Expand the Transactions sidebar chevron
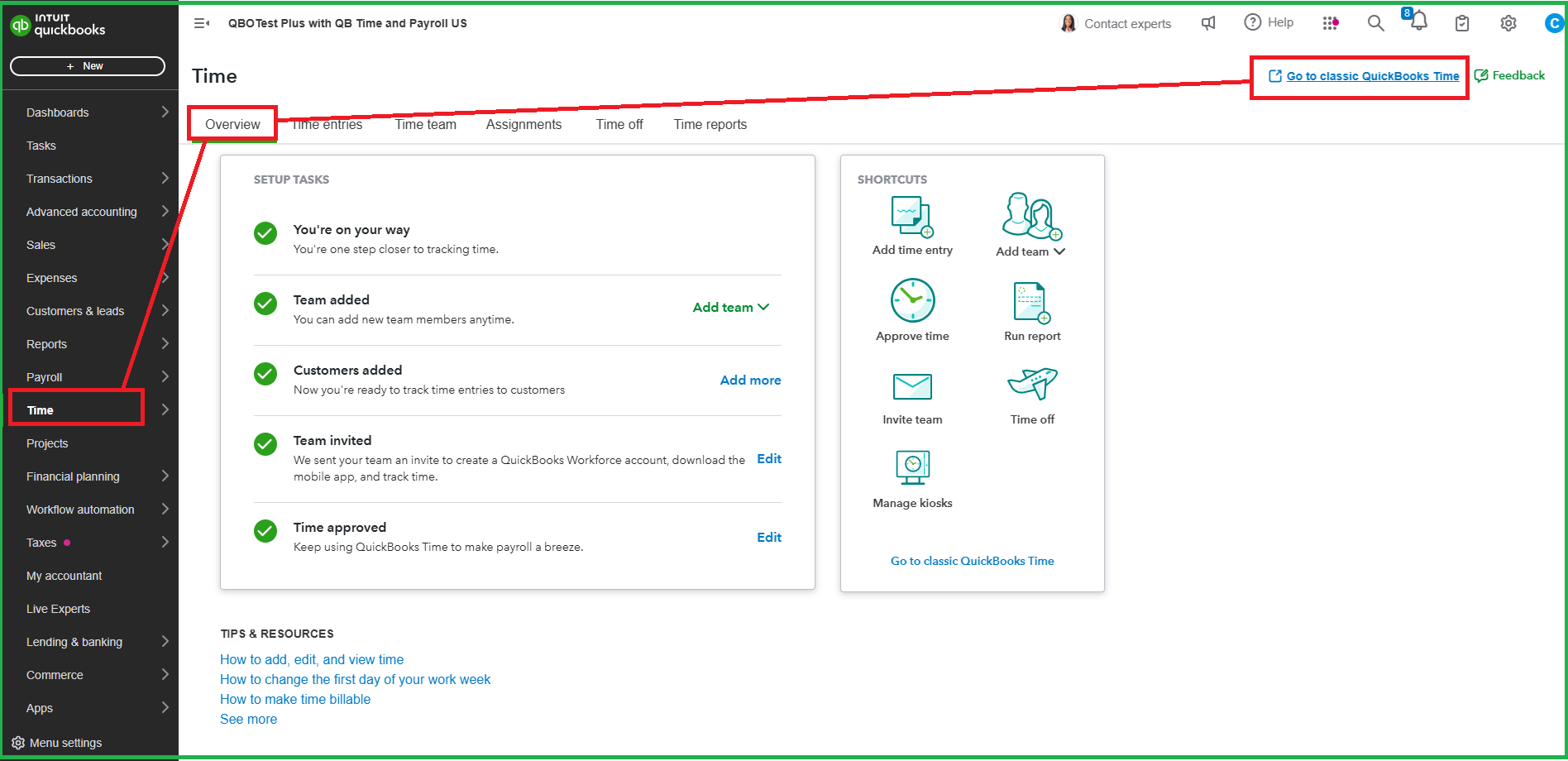Viewport: 1568px width, 761px height. (165, 178)
